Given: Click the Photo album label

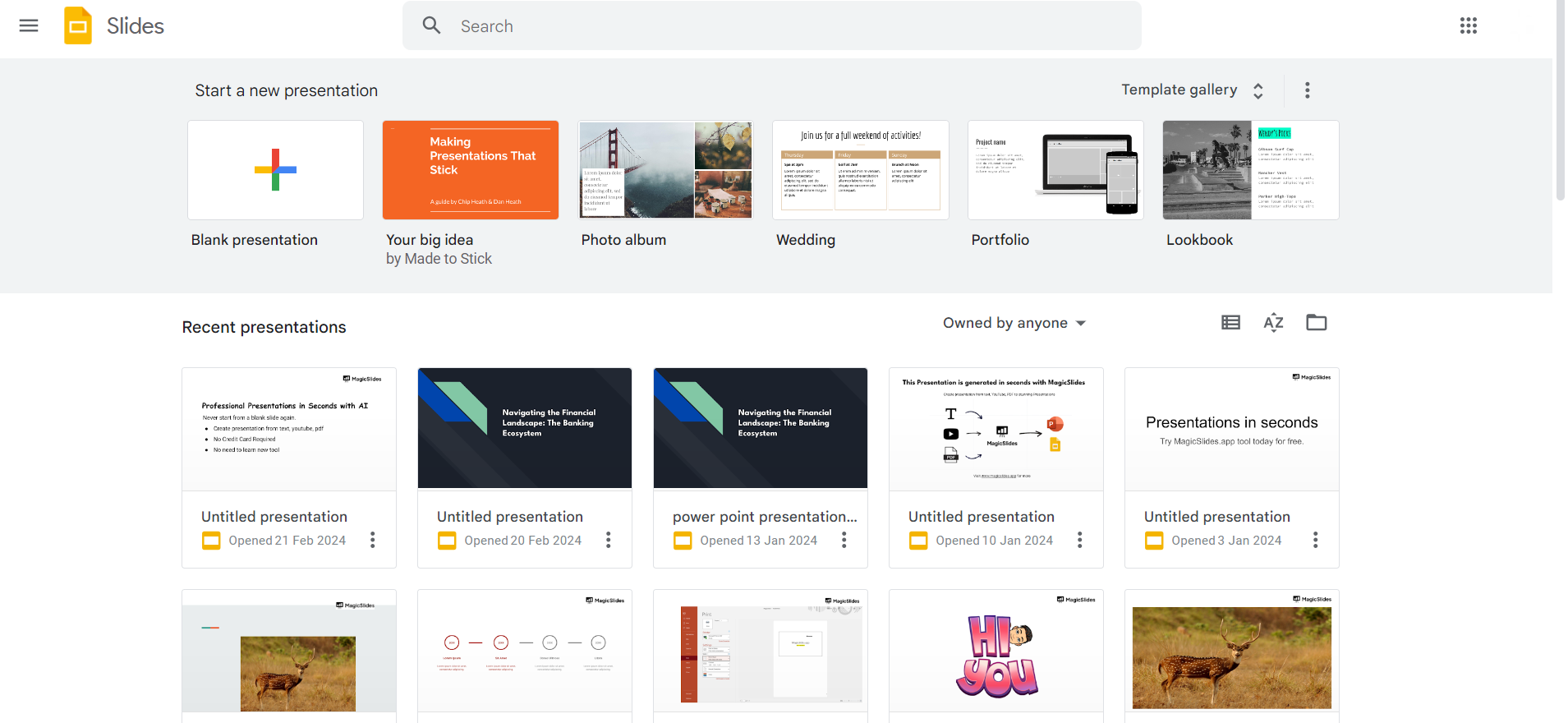Looking at the screenshot, I should click(x=623, y=240).
